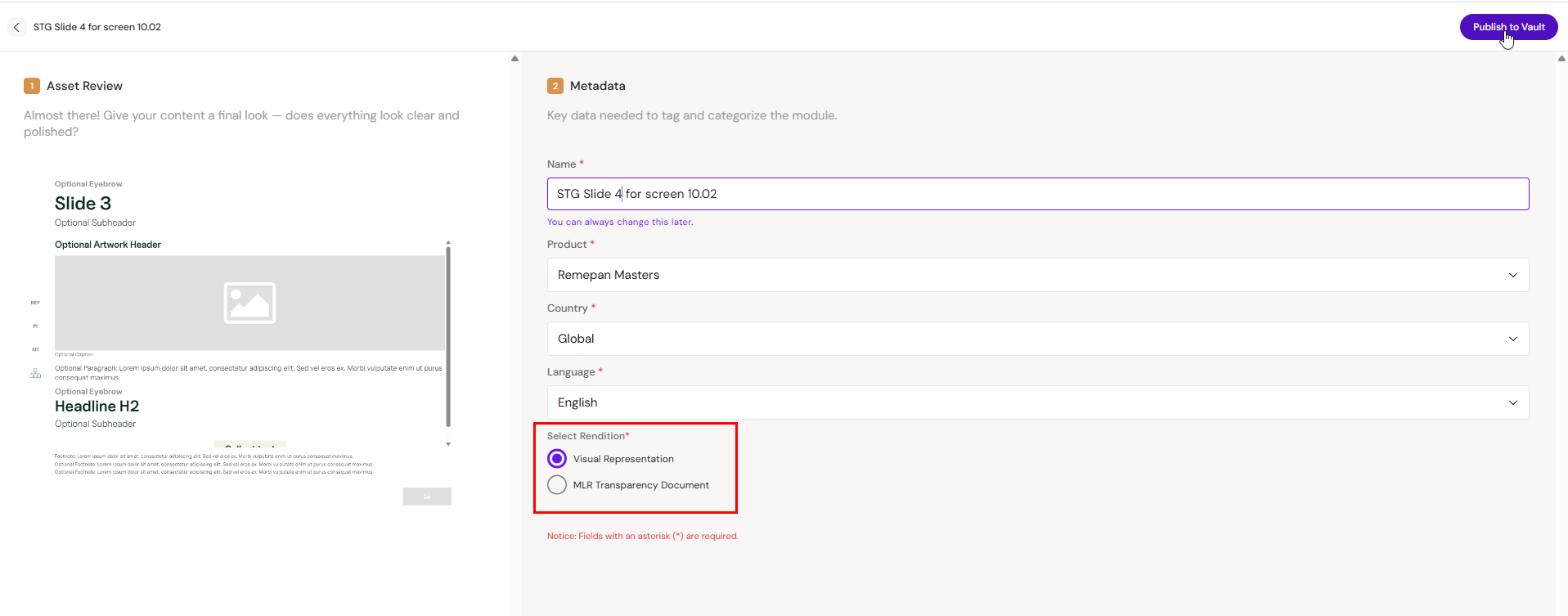Click the image placeholder icon in the artwork

249,303
